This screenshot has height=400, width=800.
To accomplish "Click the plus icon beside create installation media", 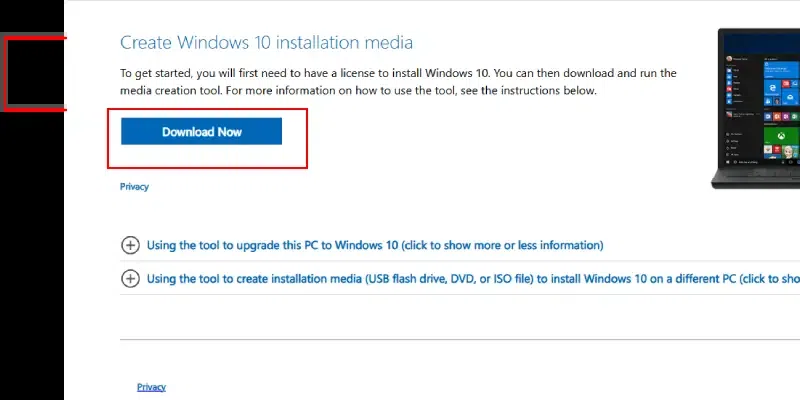I will (x=130, y=279).
